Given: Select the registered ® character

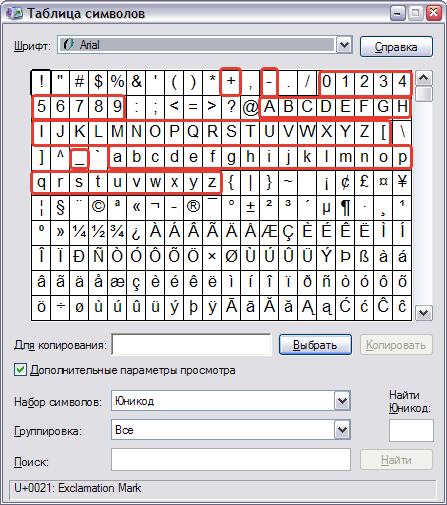Looking at the screenshot, I should (x=193, y=207).
